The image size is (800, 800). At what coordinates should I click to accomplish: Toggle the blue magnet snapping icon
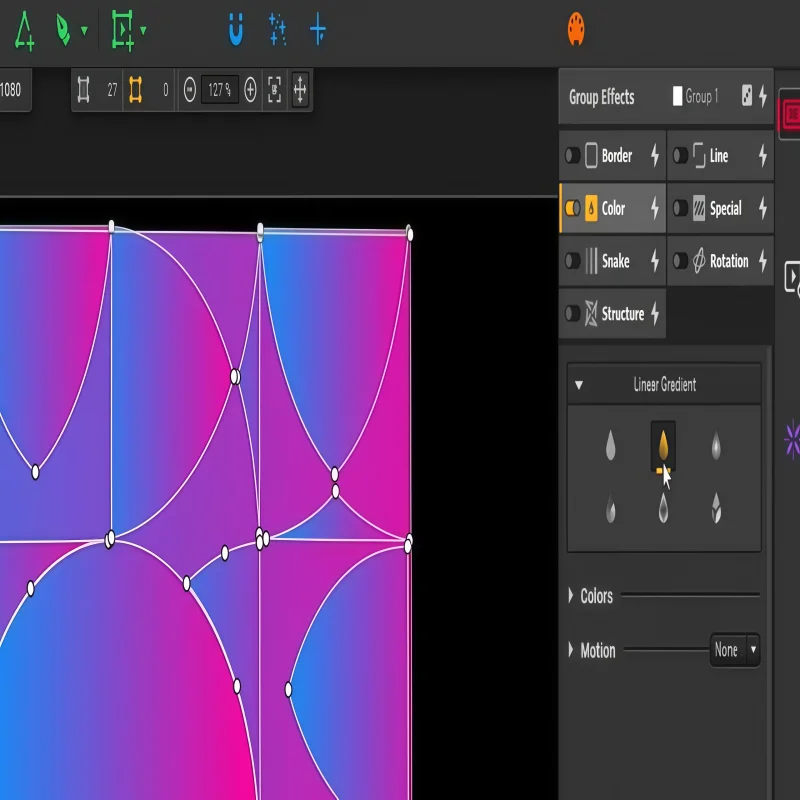click(236, 30)
